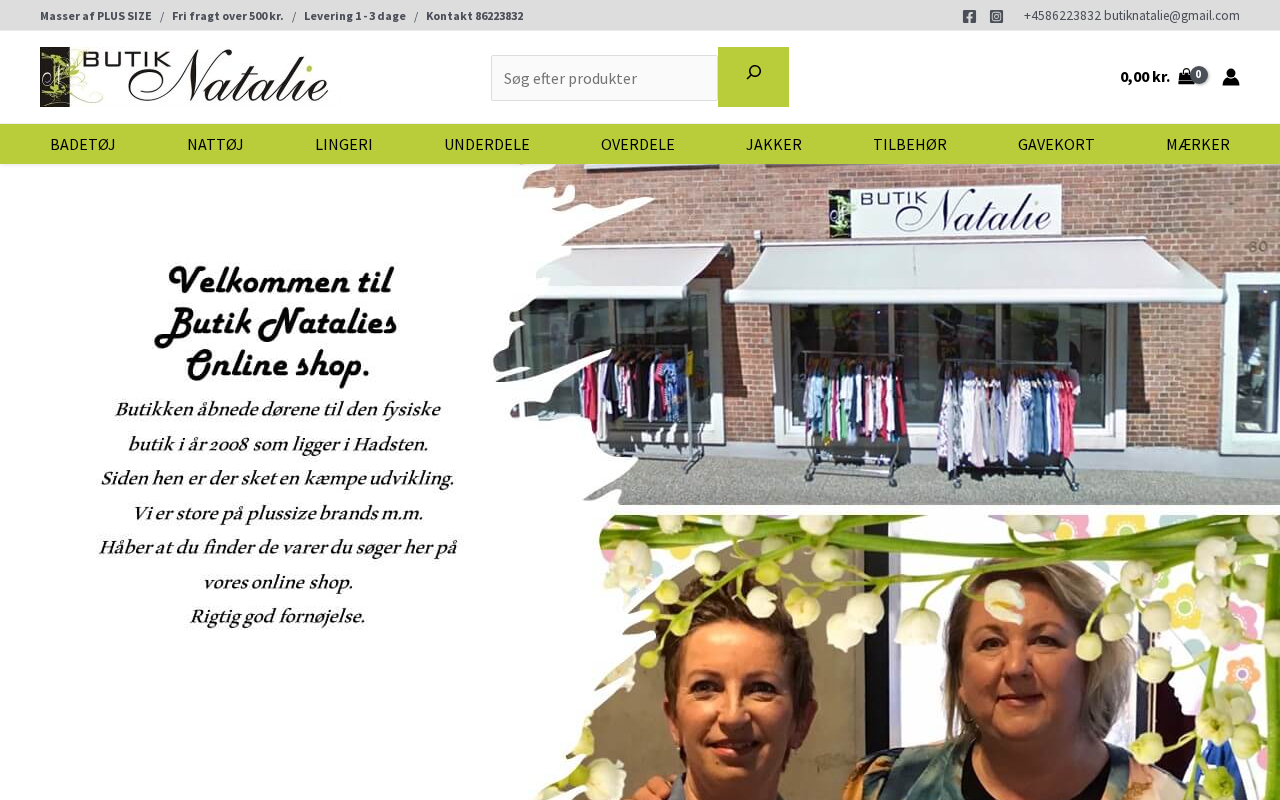Click the cart item count badge

click(1199, 74)
